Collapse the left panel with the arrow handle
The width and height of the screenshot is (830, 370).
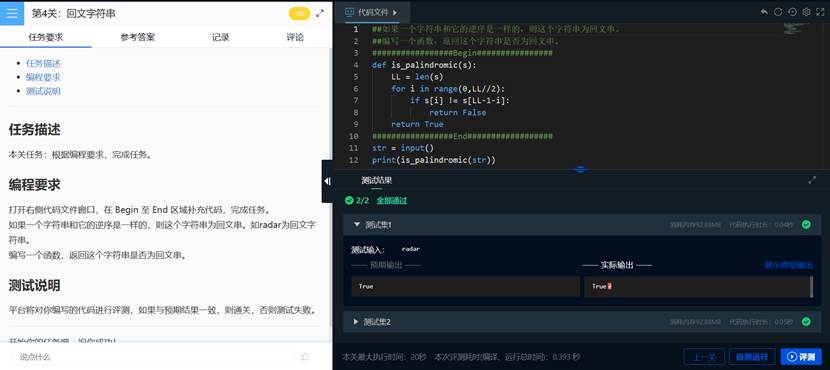[327, 181]
